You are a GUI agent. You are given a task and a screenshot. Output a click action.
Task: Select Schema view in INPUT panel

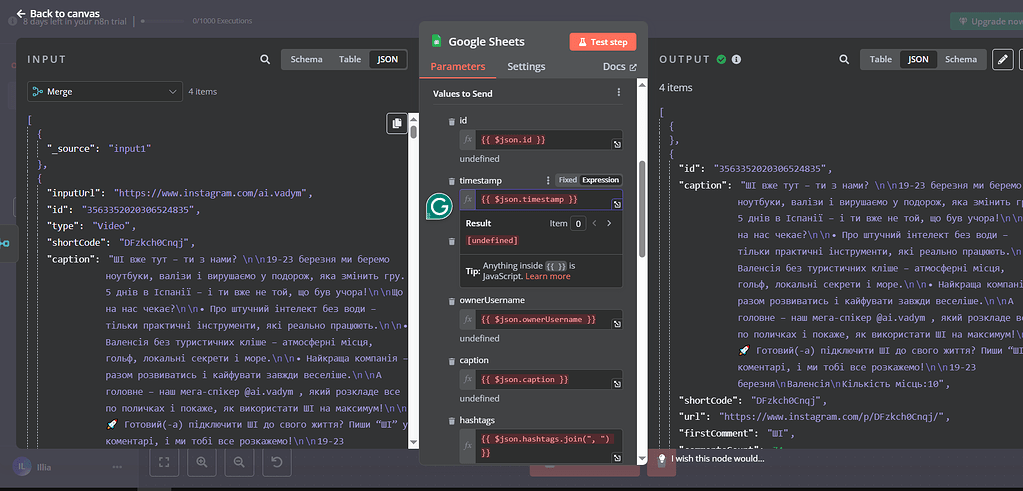pyautogui.click(x=306, y=59)
